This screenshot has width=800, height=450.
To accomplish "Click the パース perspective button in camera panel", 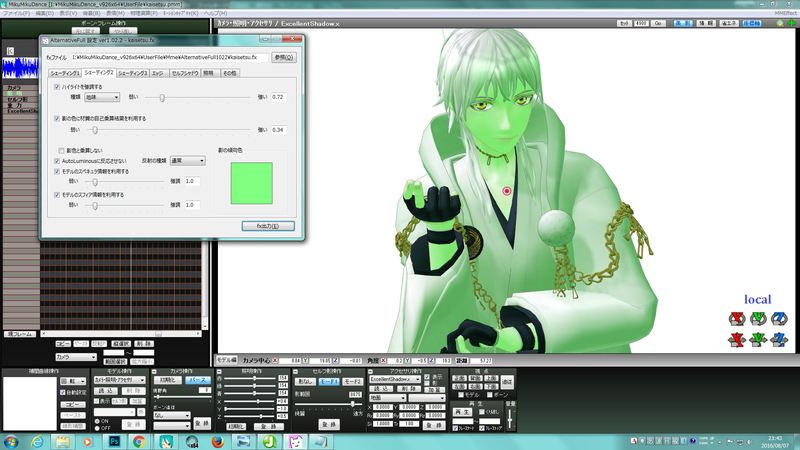I will tap(197, 380).
